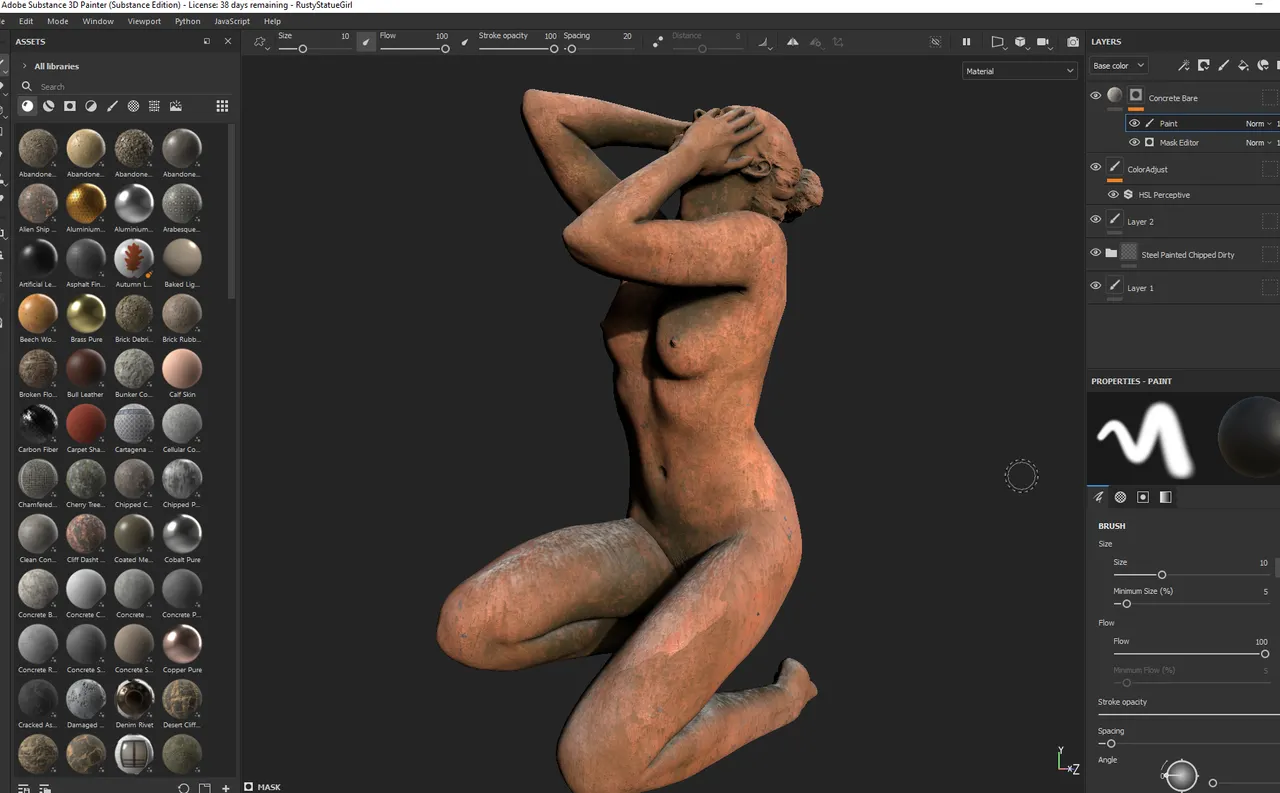This screenshot has height=793, width=1280.
Task: Open the brush preset dropdown in toolbar
Action: tap(260, 42)
